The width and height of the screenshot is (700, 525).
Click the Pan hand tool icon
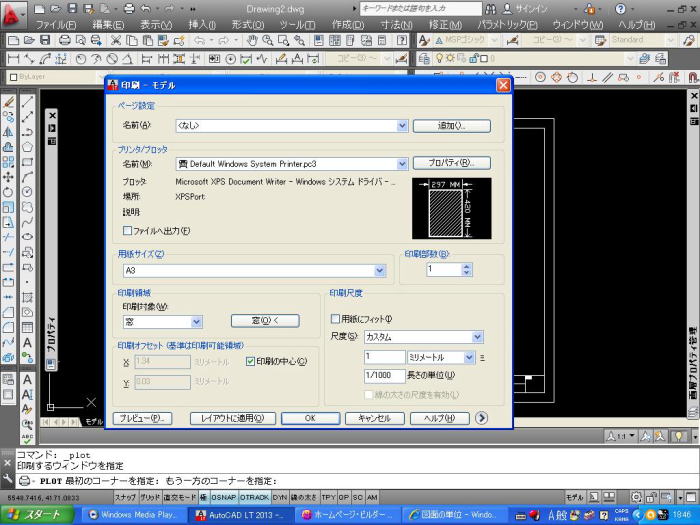pyautogui.click(x=253, y=41)
